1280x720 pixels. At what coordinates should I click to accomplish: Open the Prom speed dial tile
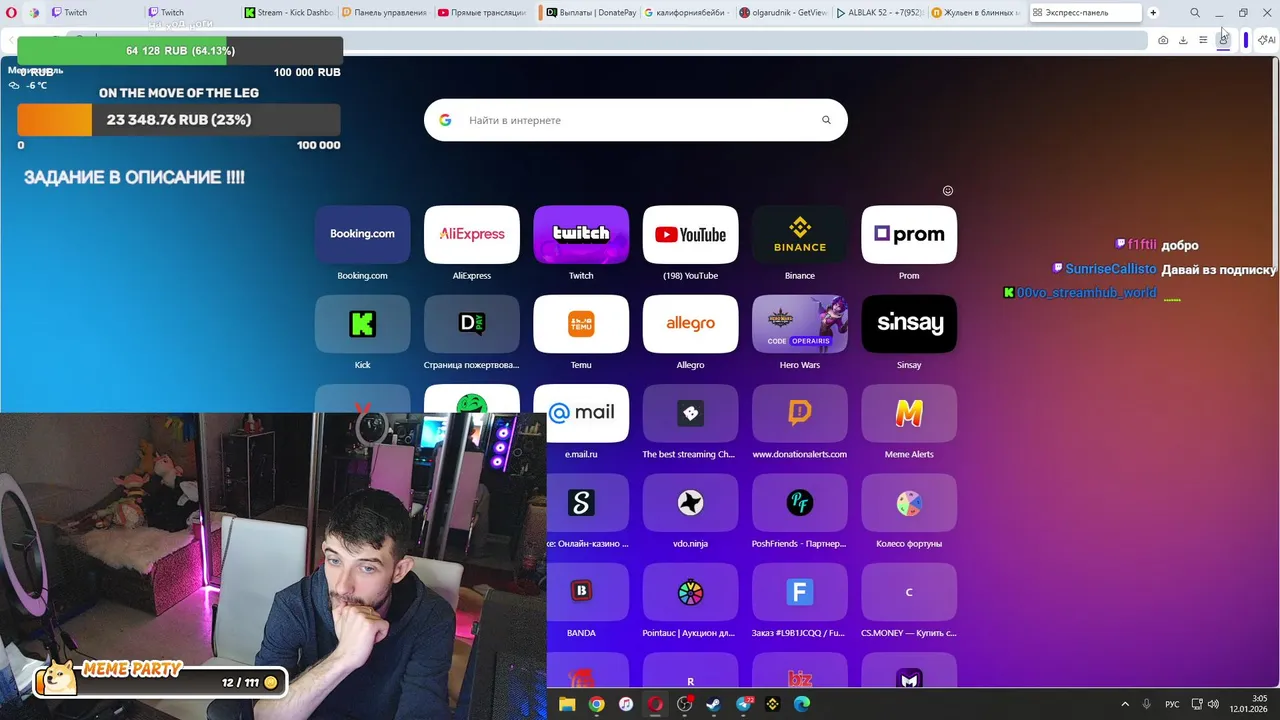(x=909, y=234)
